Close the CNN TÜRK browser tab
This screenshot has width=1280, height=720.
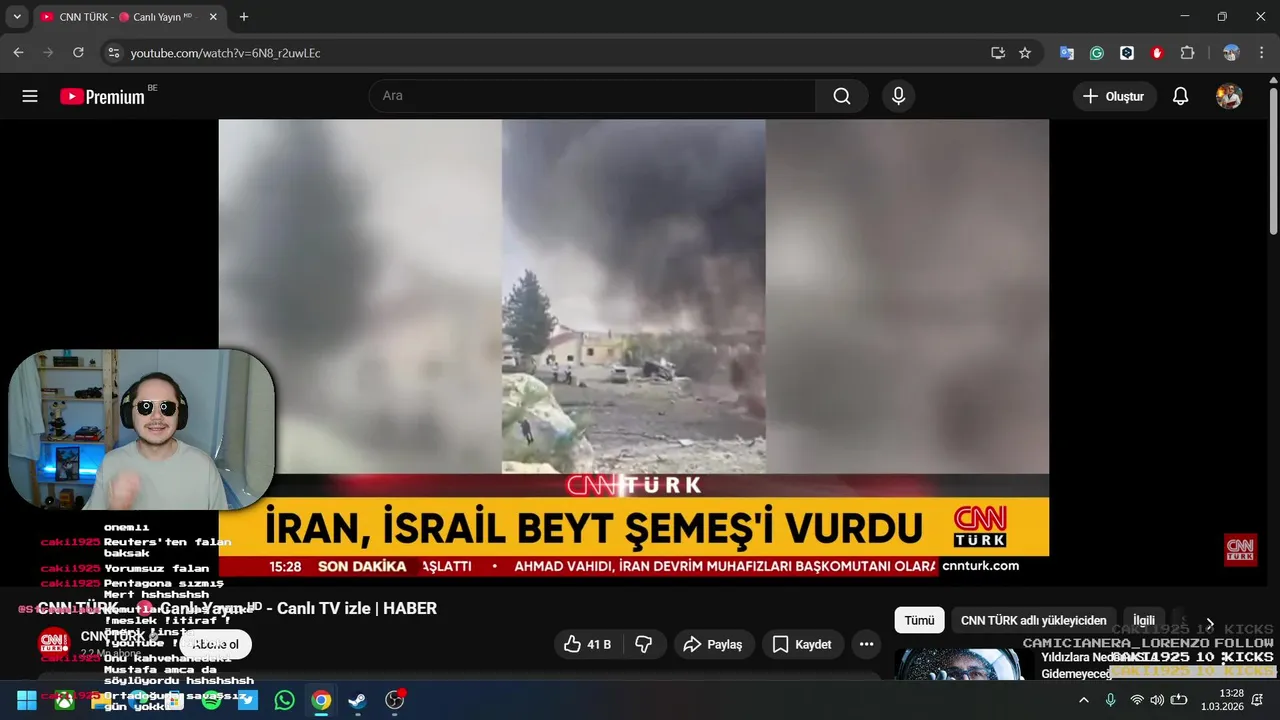(213, 17)
